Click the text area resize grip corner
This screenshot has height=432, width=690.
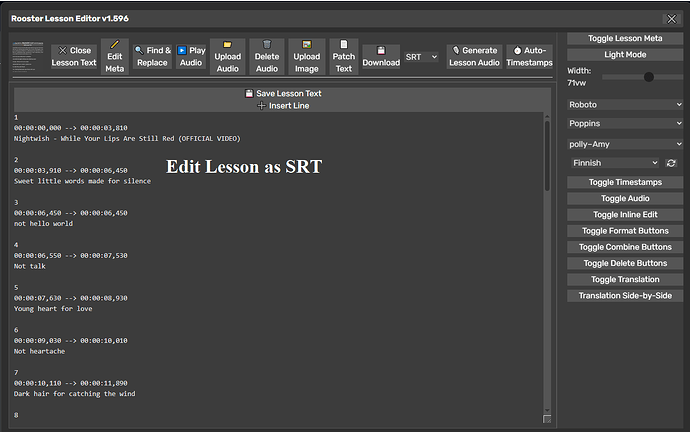click(x=547, y=419)
